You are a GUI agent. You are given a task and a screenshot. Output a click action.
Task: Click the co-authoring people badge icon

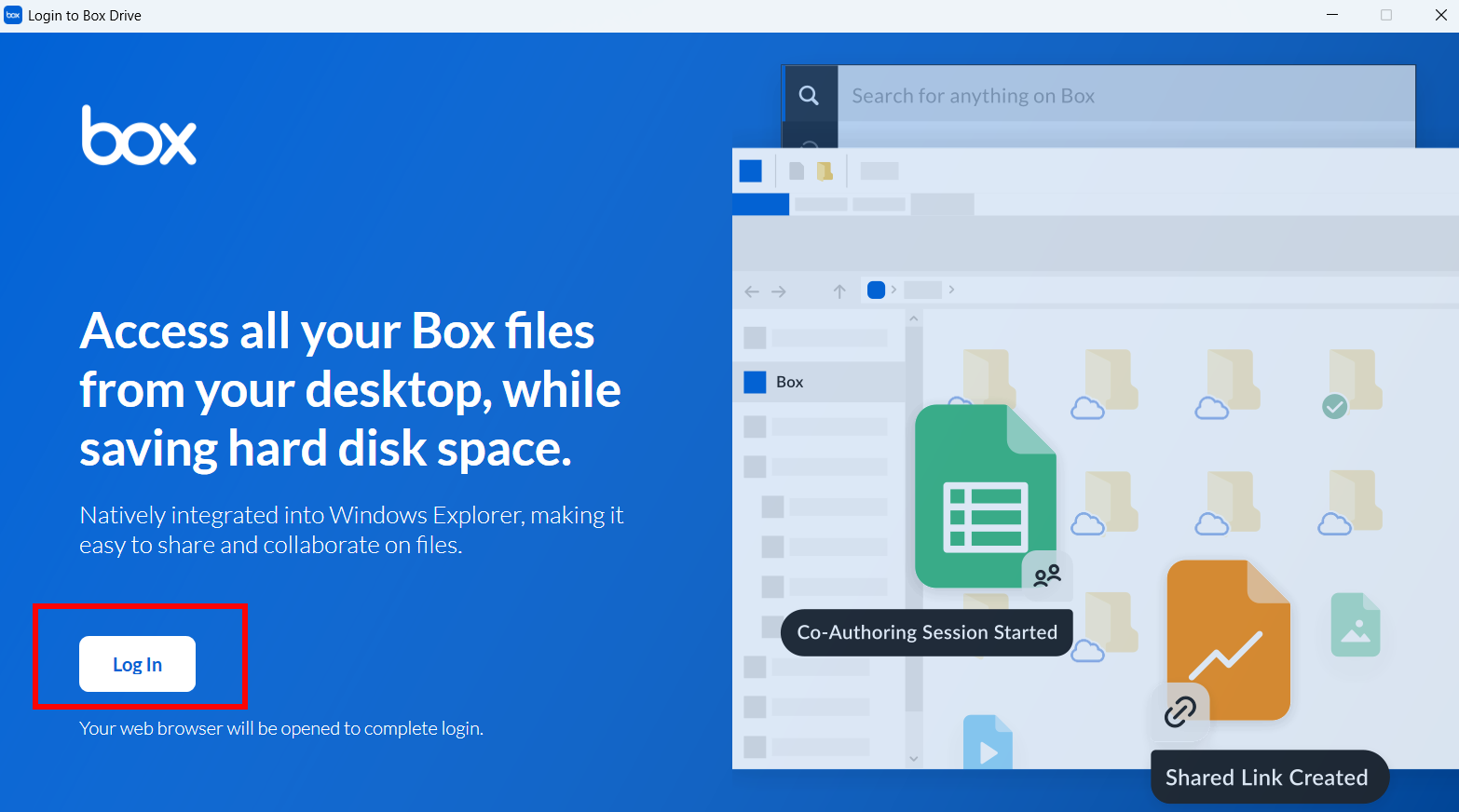[x=1047, y=575]
